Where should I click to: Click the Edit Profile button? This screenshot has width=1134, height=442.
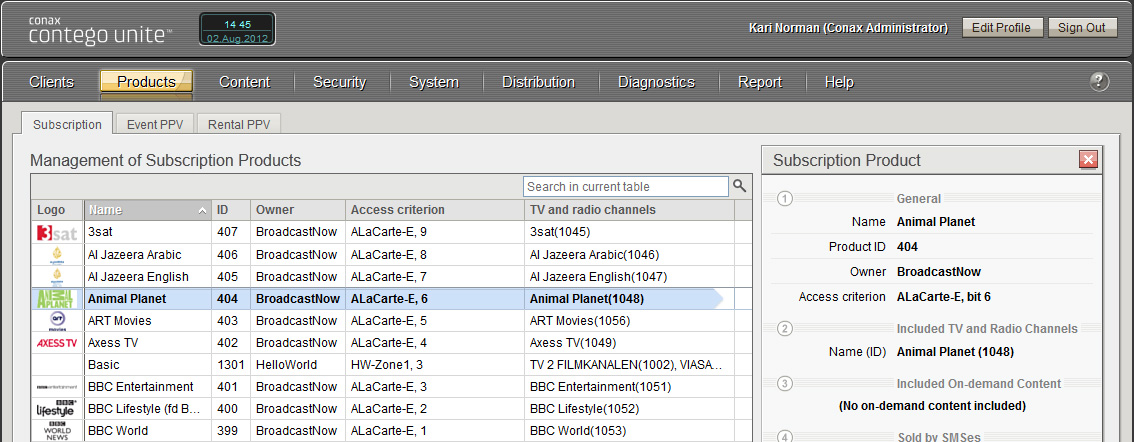click(1002, 28)
